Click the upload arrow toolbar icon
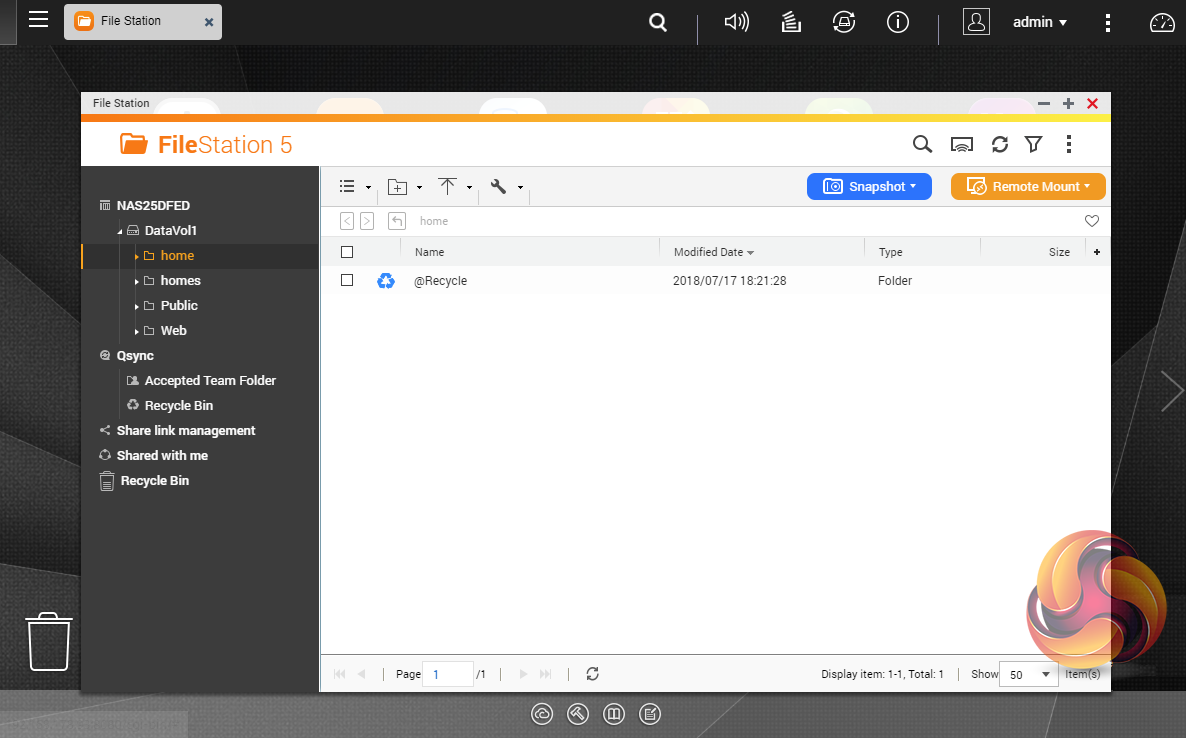 [447, 187]
